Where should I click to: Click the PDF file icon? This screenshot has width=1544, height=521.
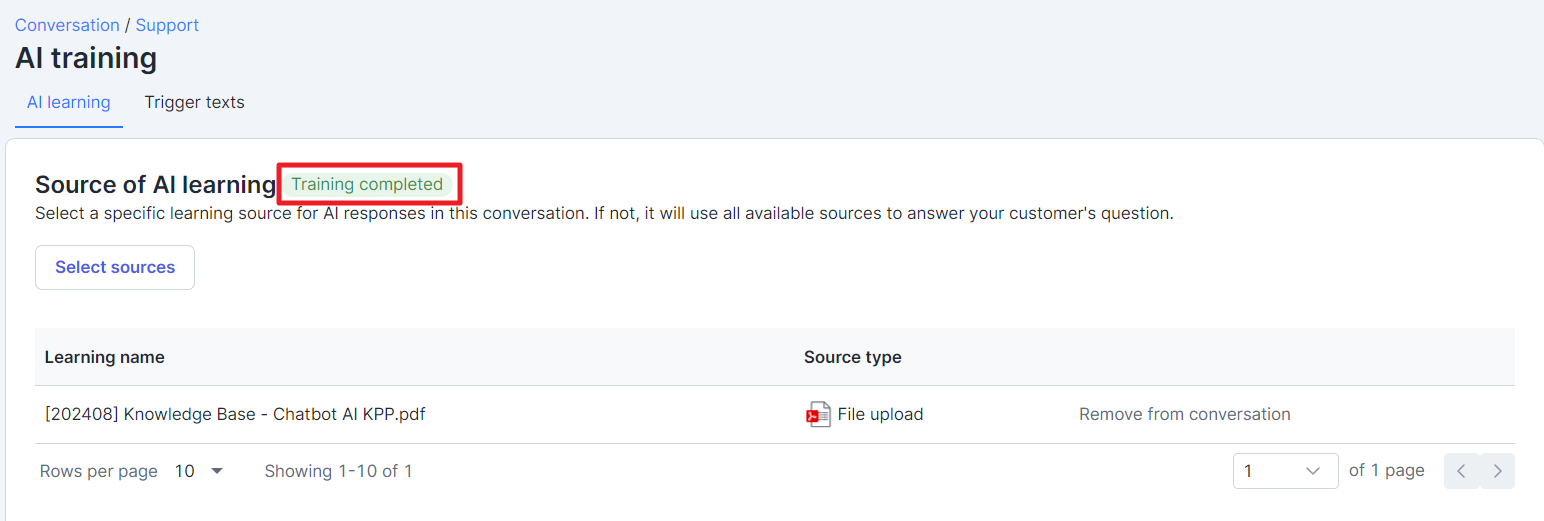[818, 415]
